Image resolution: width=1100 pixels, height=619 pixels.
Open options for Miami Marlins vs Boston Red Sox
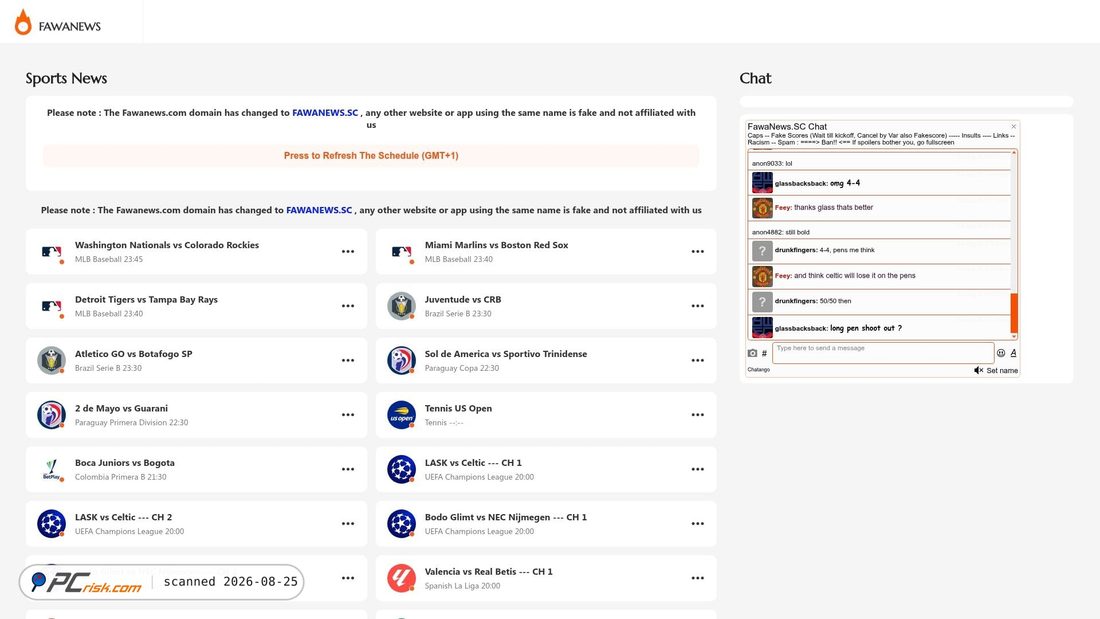tap(697, 251)
